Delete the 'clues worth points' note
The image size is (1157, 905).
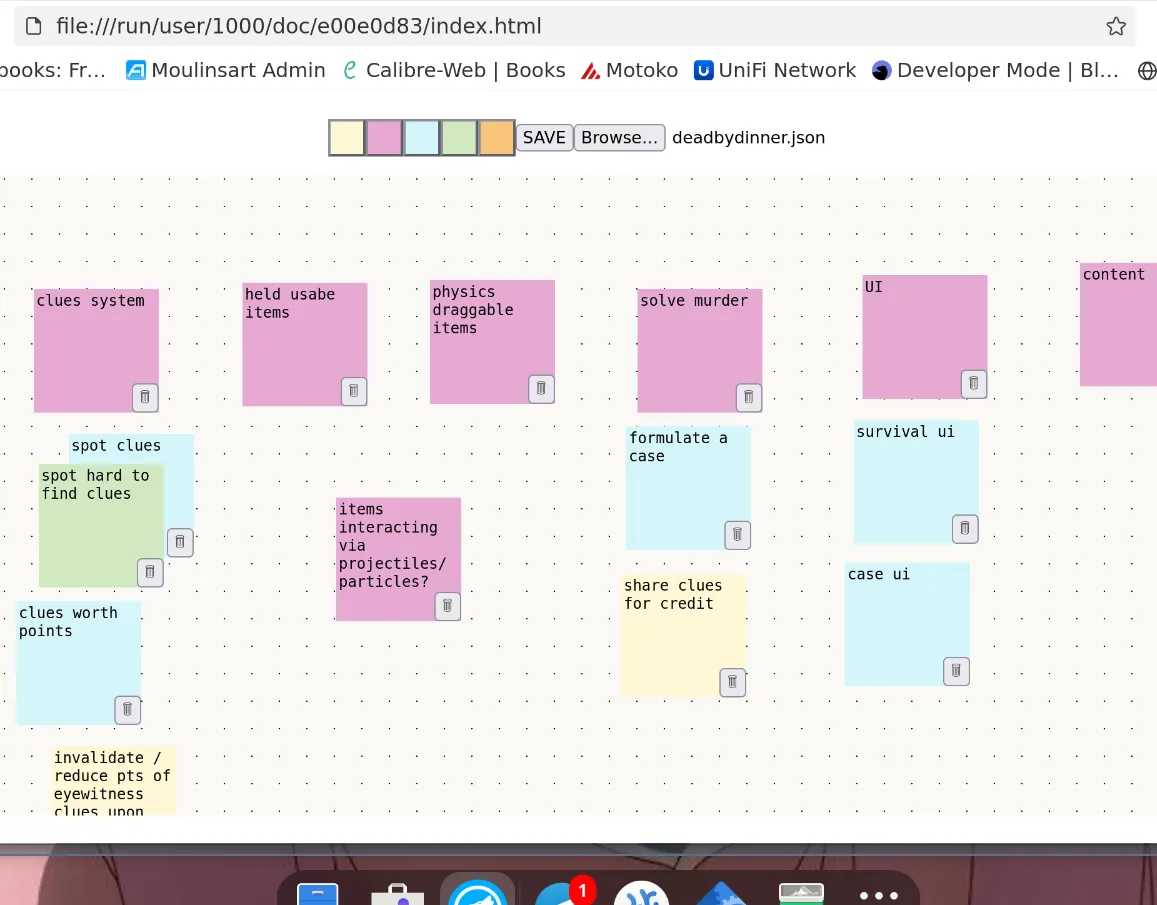(x=127, y=709)
